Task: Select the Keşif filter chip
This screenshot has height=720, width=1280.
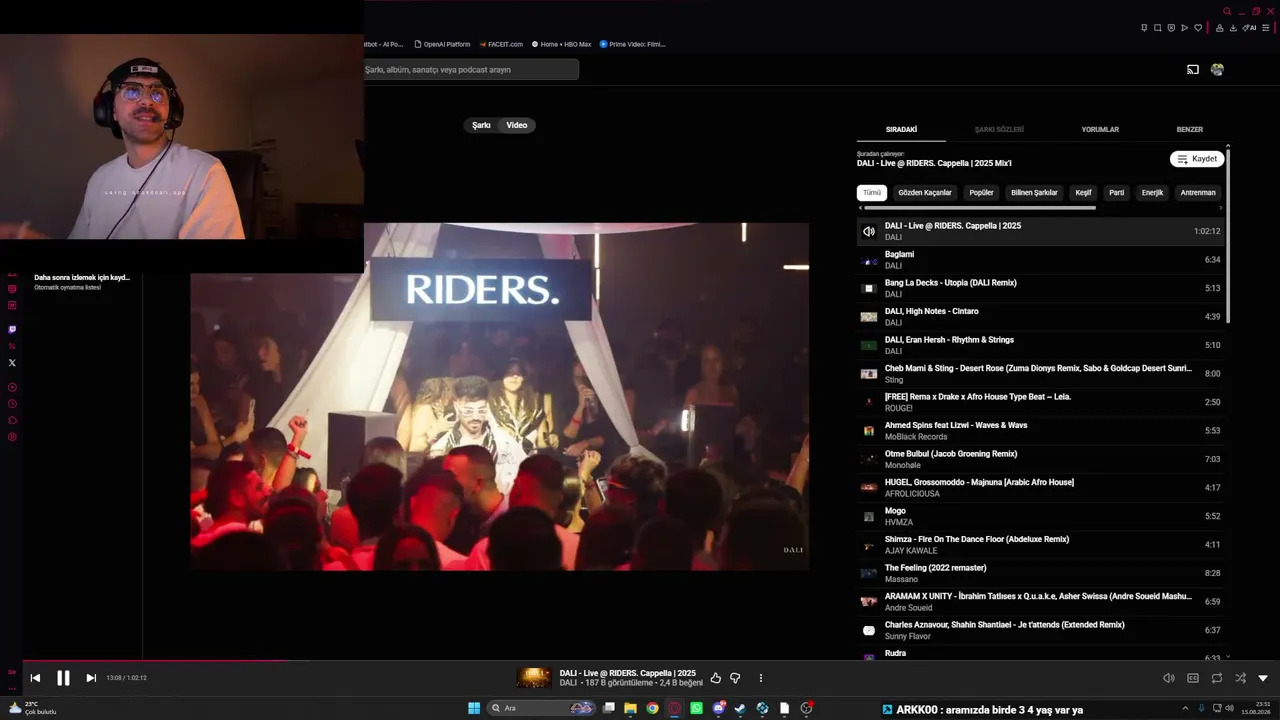Action: tap(1083, 193)
